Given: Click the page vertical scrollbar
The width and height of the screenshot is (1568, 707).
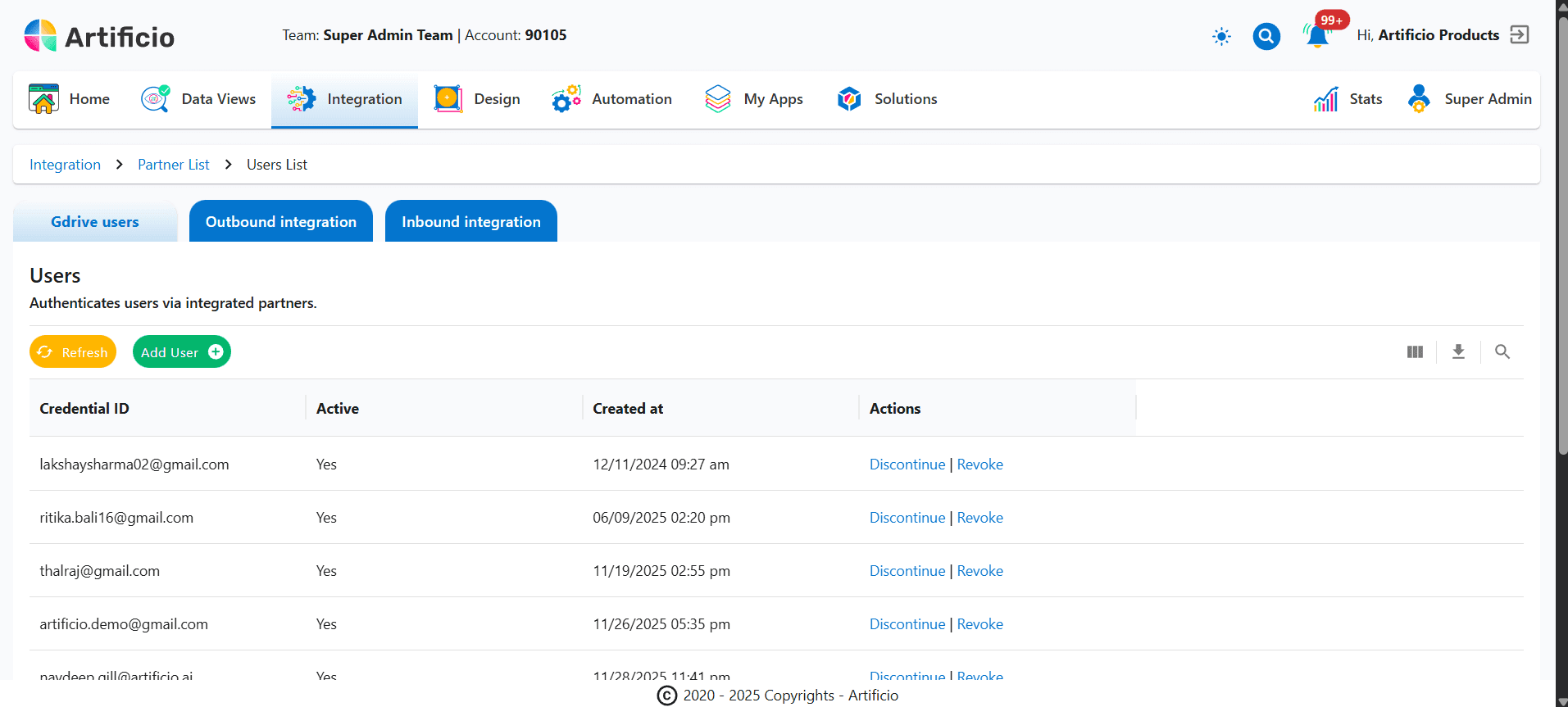Looking at the screenshot, I should point(1562,238).
